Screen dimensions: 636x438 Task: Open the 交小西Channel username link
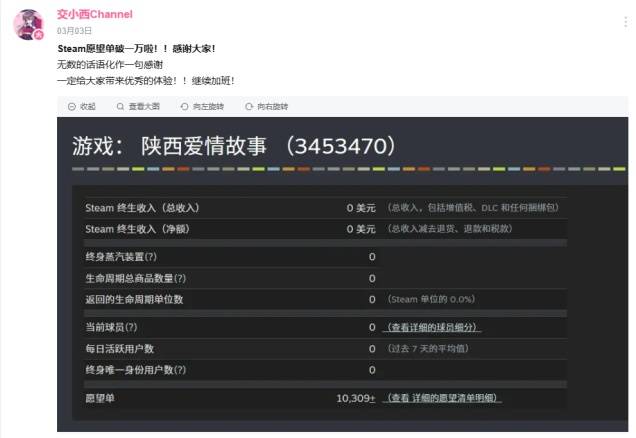click(95, 14)
